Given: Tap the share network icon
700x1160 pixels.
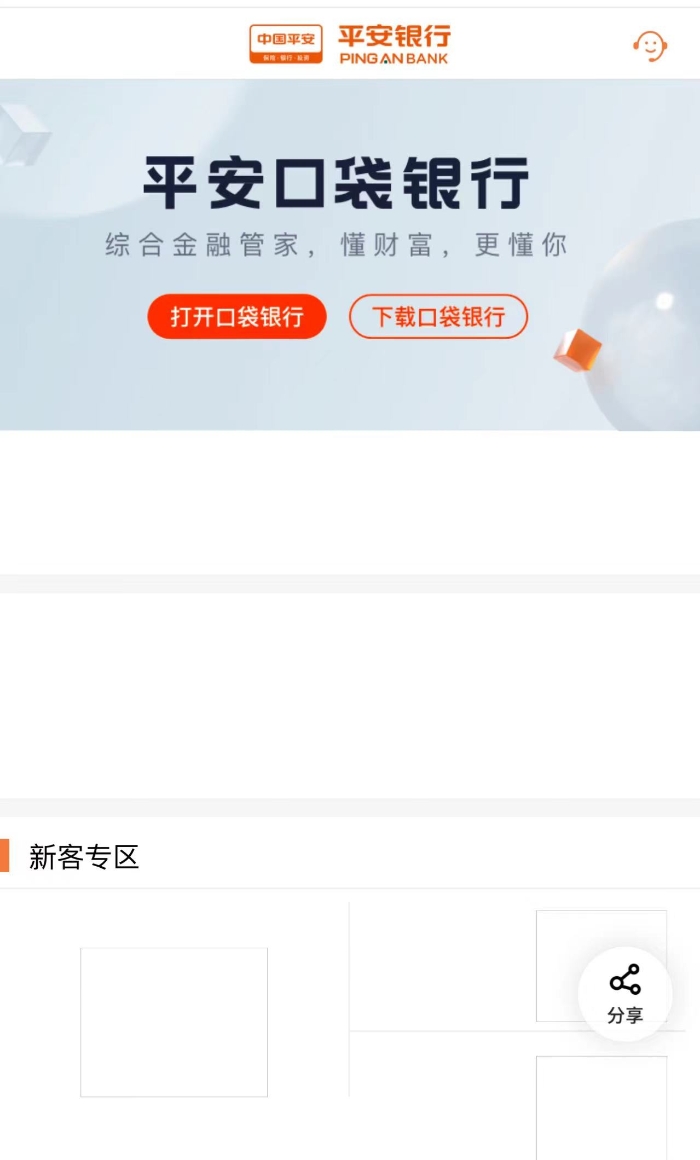Looking at the screenshot, I should coord(625,979).
